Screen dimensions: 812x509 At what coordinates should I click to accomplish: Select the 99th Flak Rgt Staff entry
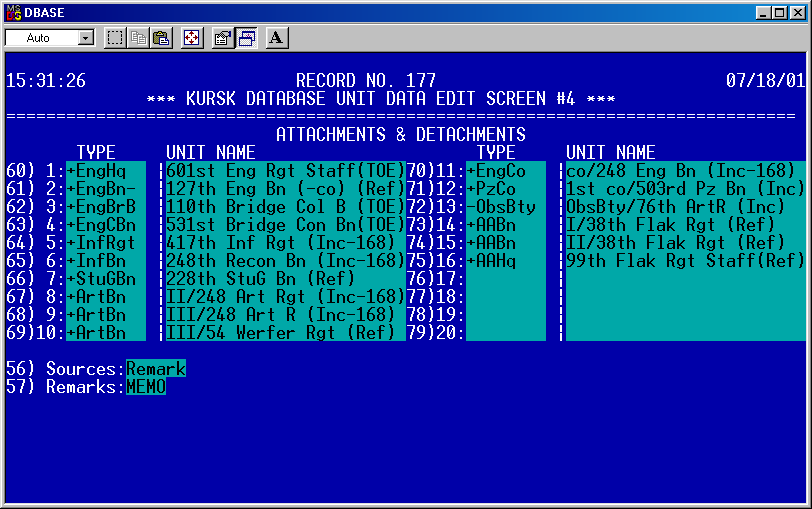click(685, 261)
